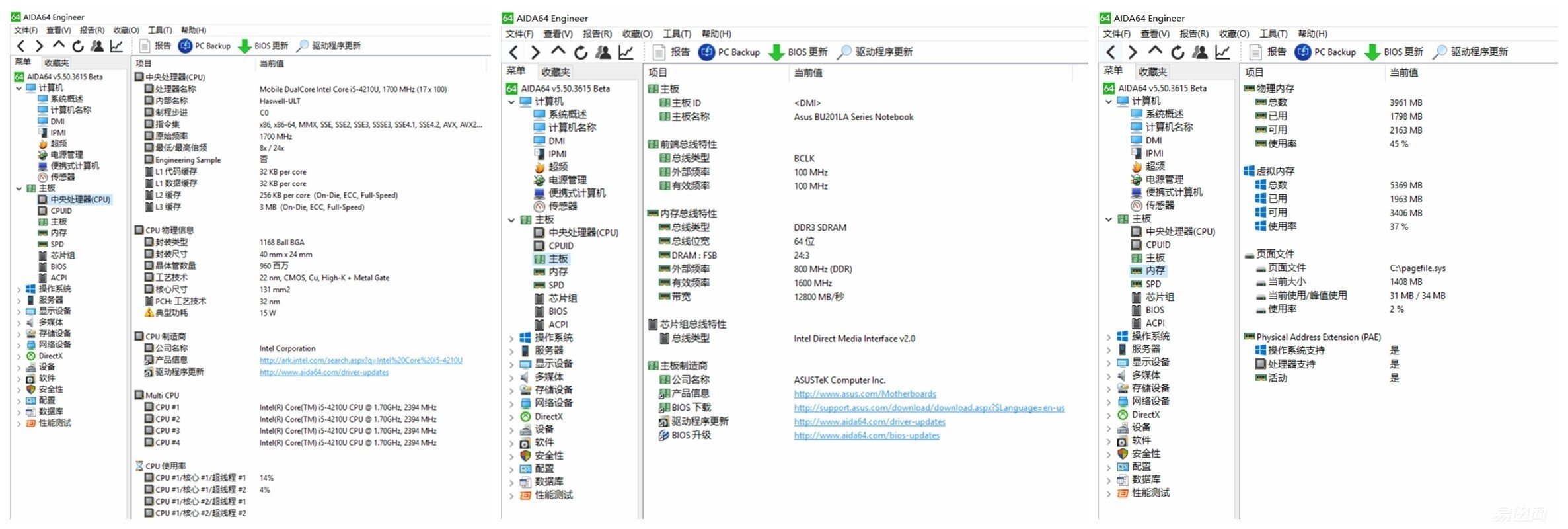Collapse 计算机 node in the memory window tree

pyautogui.click(x=1109, y=101)
